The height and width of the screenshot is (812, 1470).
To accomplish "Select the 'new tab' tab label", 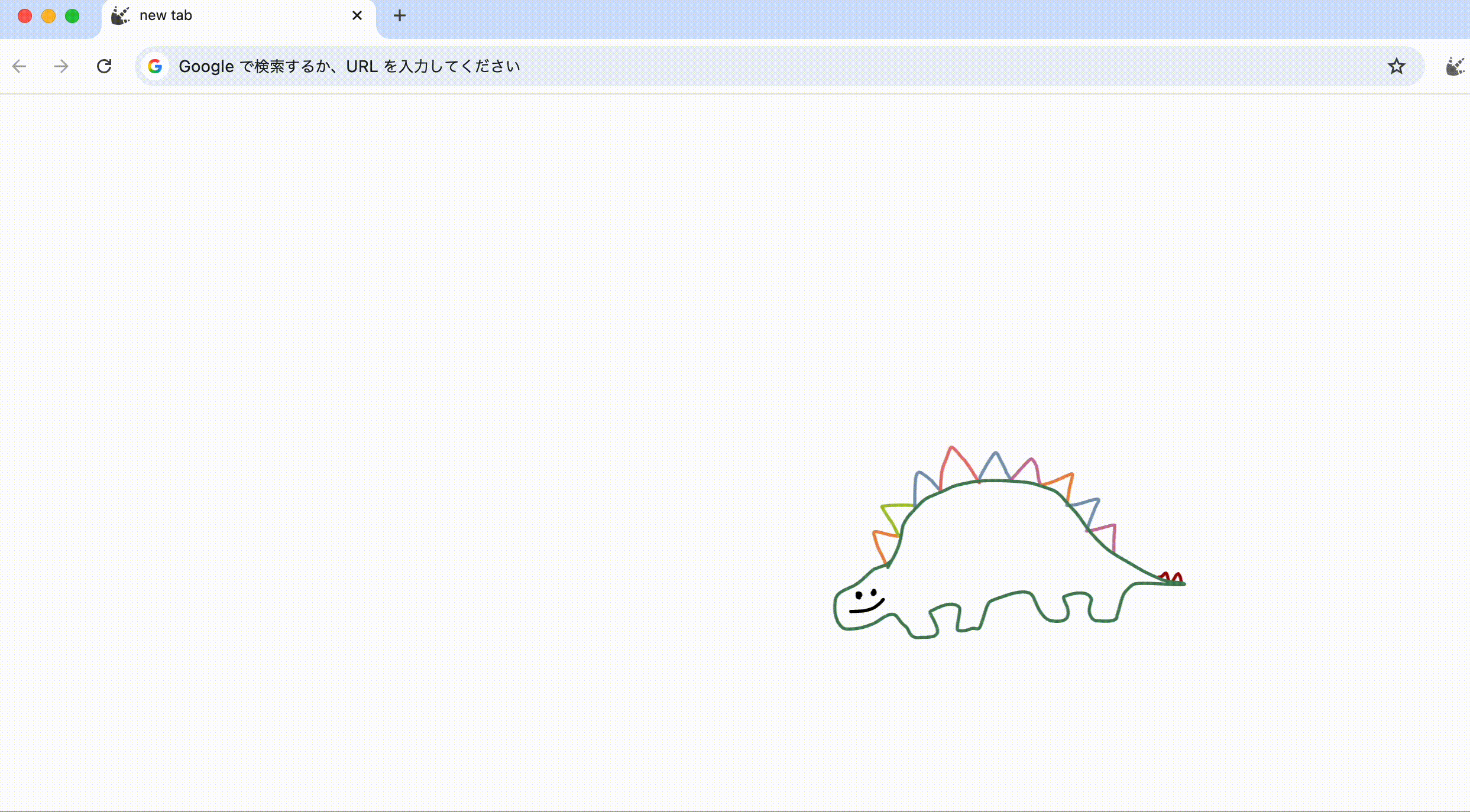I will 166,15.
